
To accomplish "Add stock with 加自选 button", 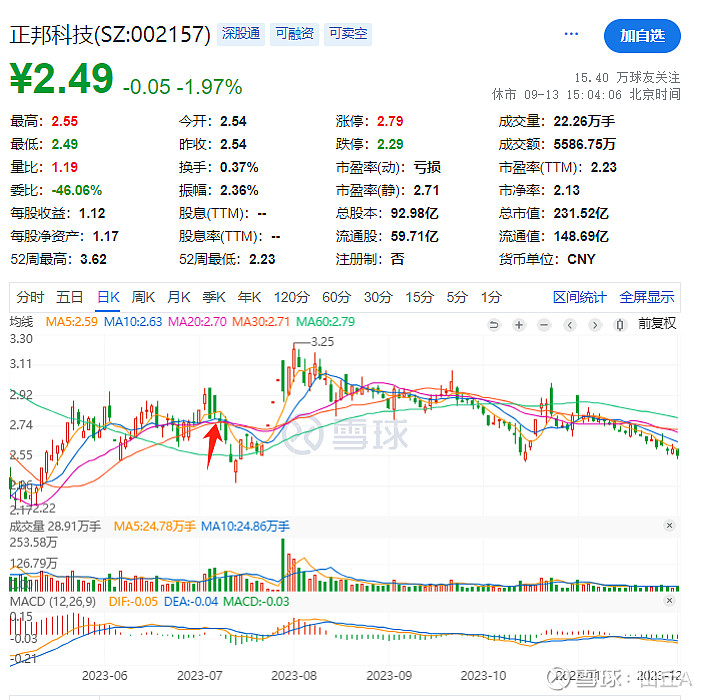I will (x=642, y=36).
